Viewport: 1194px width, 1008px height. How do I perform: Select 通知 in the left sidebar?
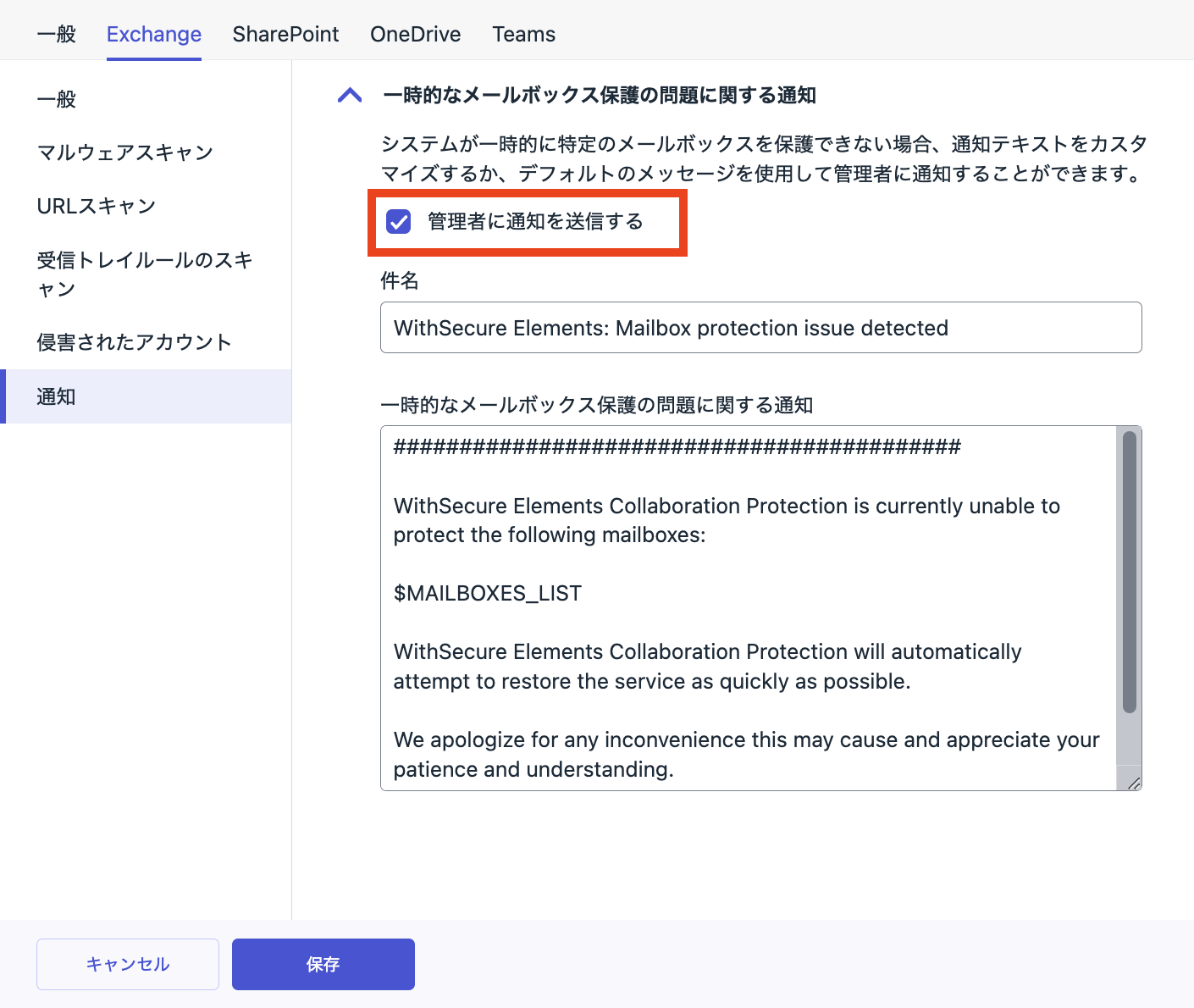(57, 396)
